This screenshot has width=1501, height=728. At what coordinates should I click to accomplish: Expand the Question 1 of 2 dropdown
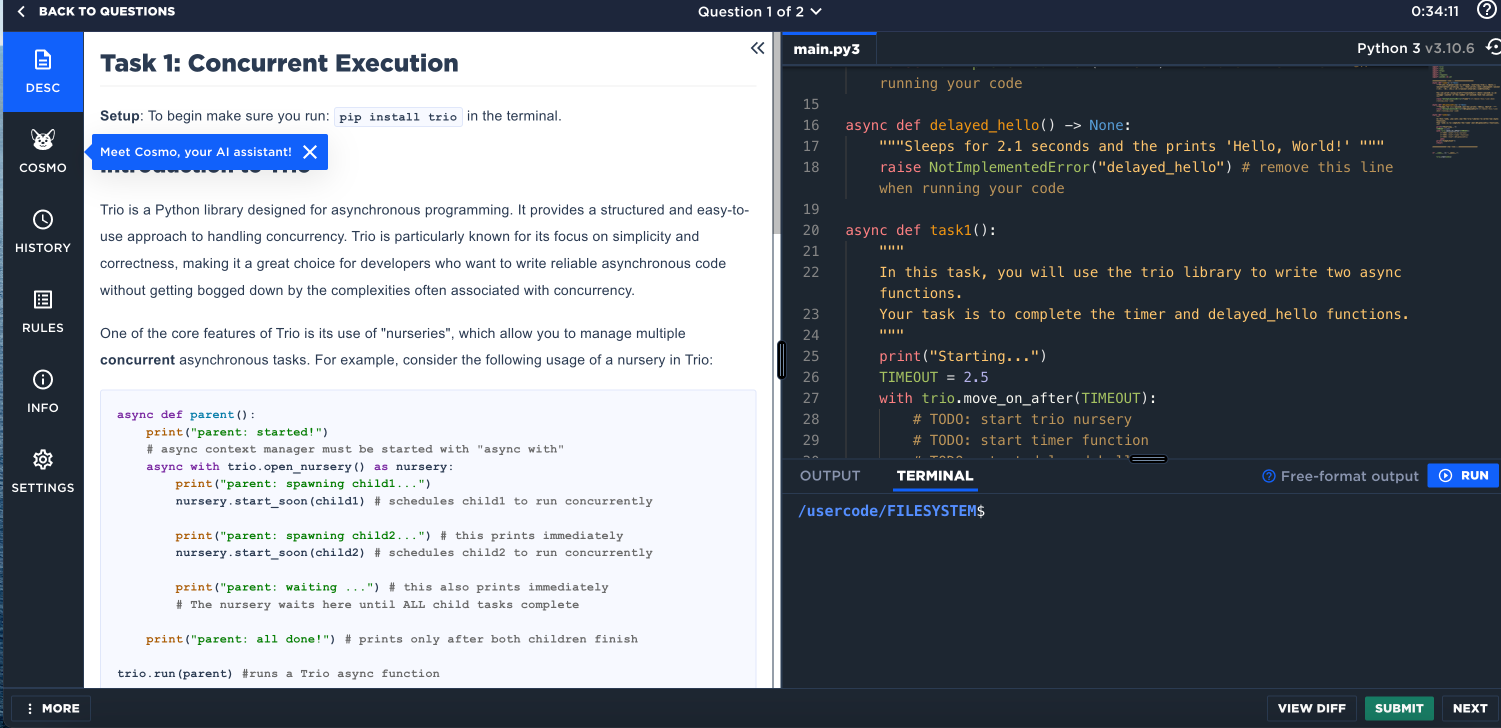coord(760,12)
